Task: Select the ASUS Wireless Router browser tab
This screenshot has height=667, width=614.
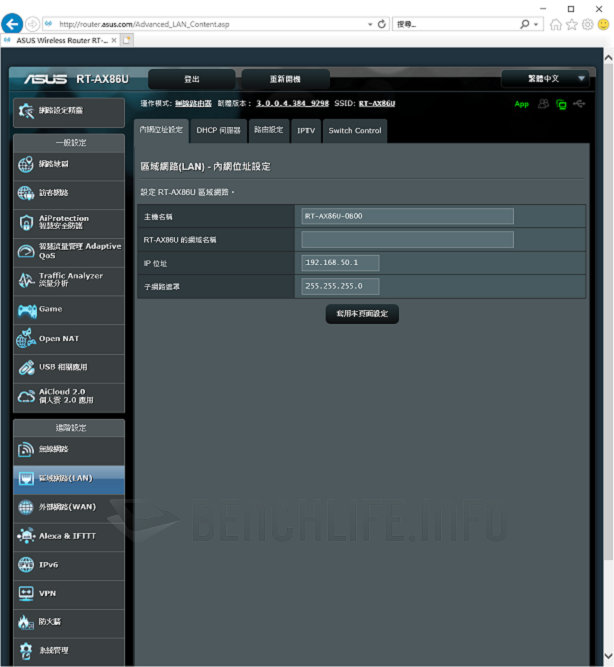Action: point(60,41)
